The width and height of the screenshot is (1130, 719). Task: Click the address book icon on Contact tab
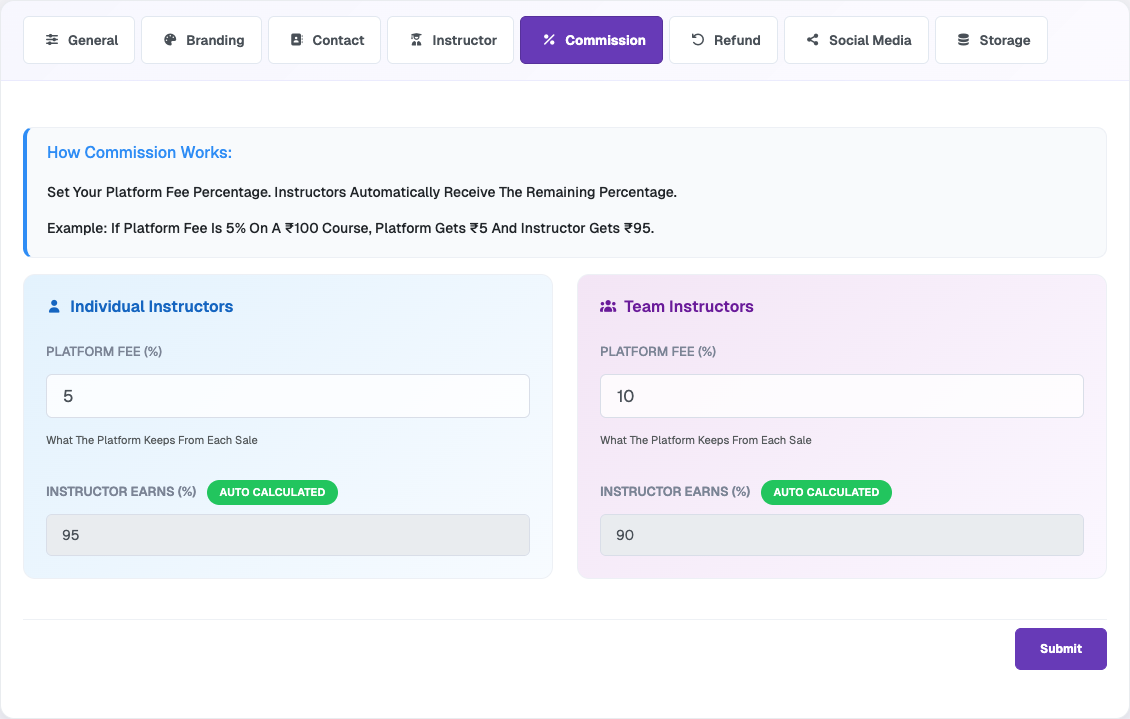[296, 40]
